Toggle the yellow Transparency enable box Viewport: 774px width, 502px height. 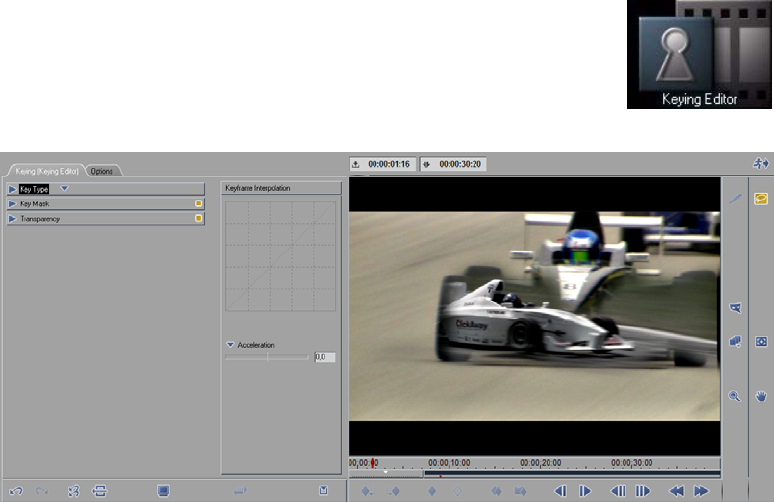coord(198,218)
